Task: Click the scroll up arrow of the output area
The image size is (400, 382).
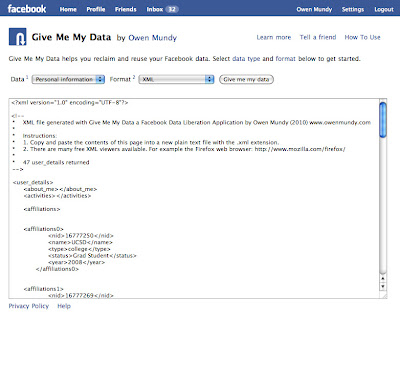Action: coord(383,278)
